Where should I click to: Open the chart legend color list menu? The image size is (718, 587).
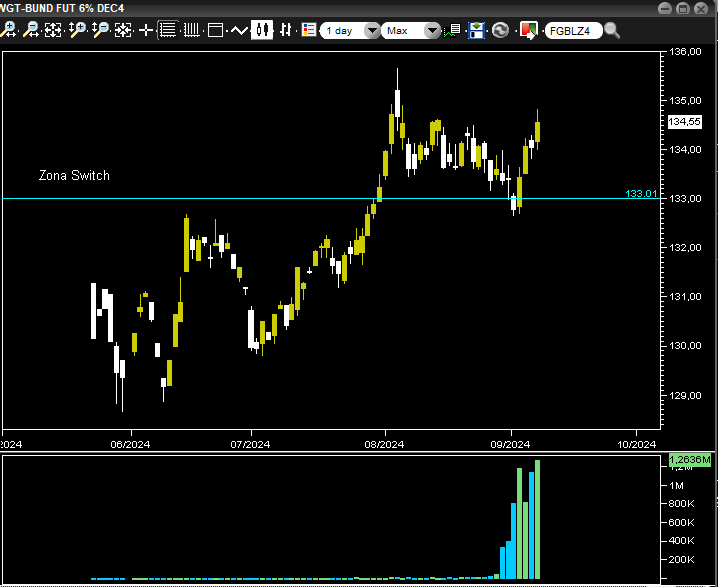click(309, 30)
